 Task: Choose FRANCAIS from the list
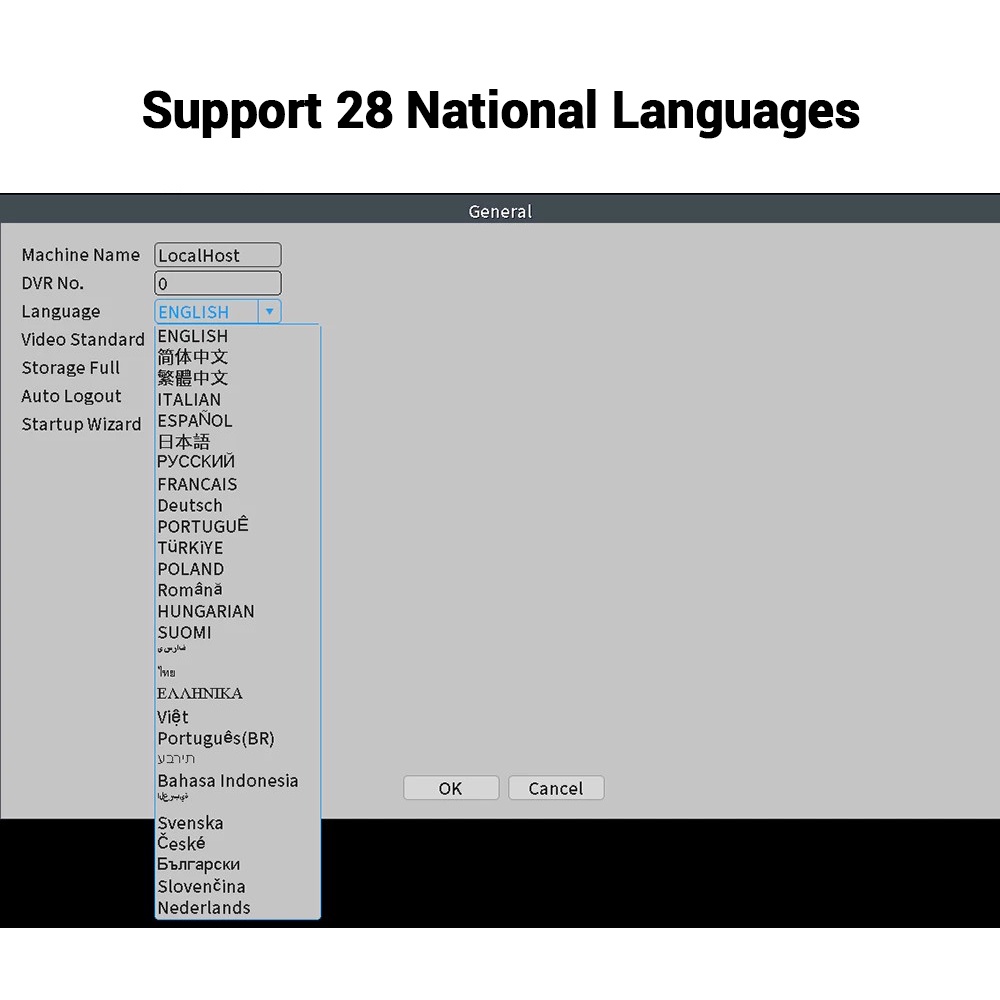[197, 484]
